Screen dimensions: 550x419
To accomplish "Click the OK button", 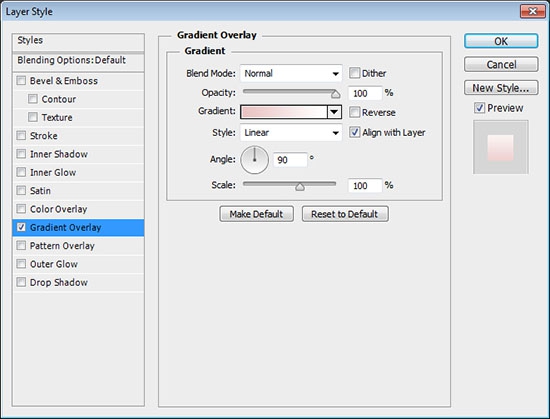I will coord(501,41).
